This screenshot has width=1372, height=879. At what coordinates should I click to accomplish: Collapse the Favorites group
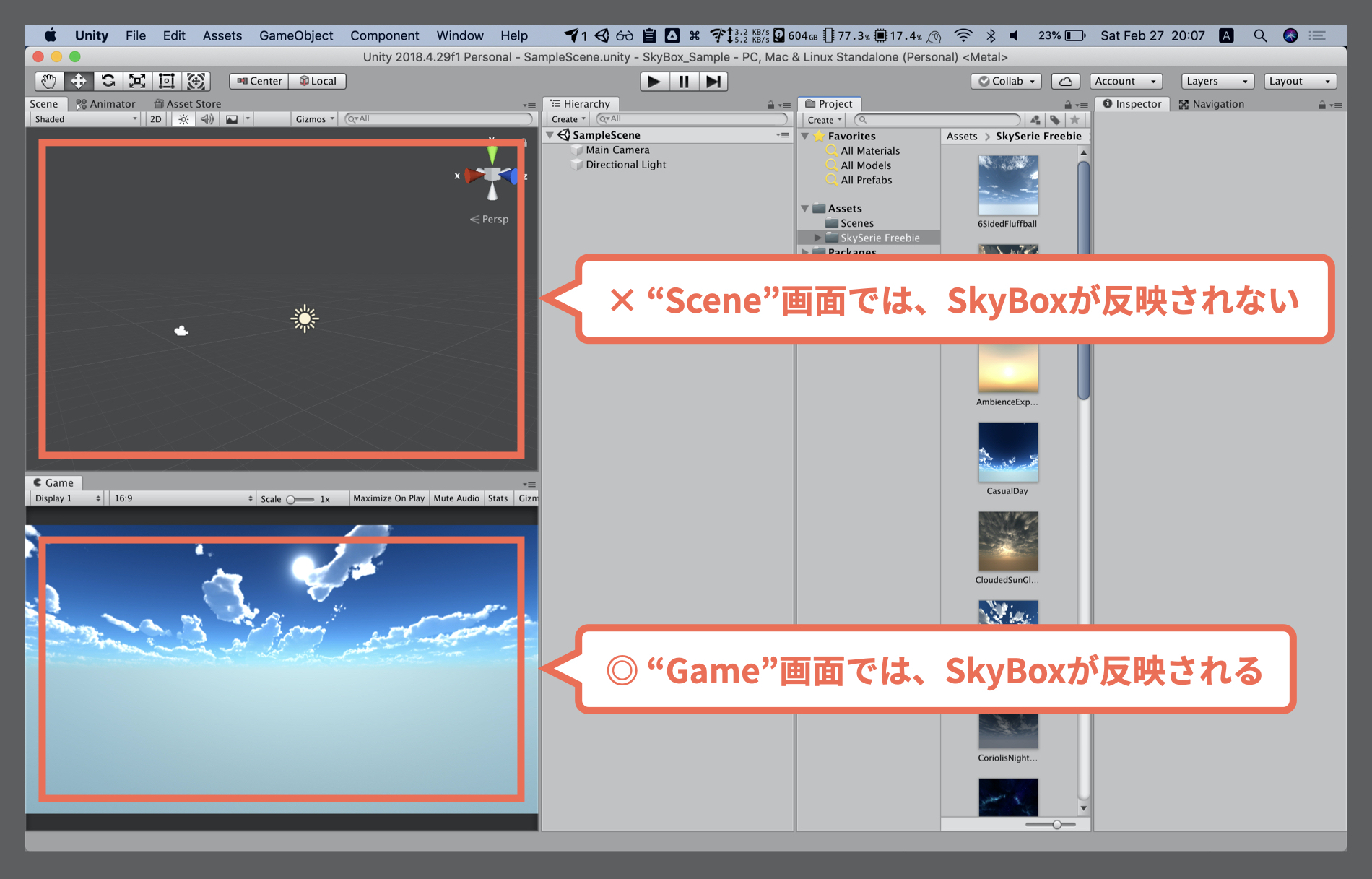coord(805,136)
